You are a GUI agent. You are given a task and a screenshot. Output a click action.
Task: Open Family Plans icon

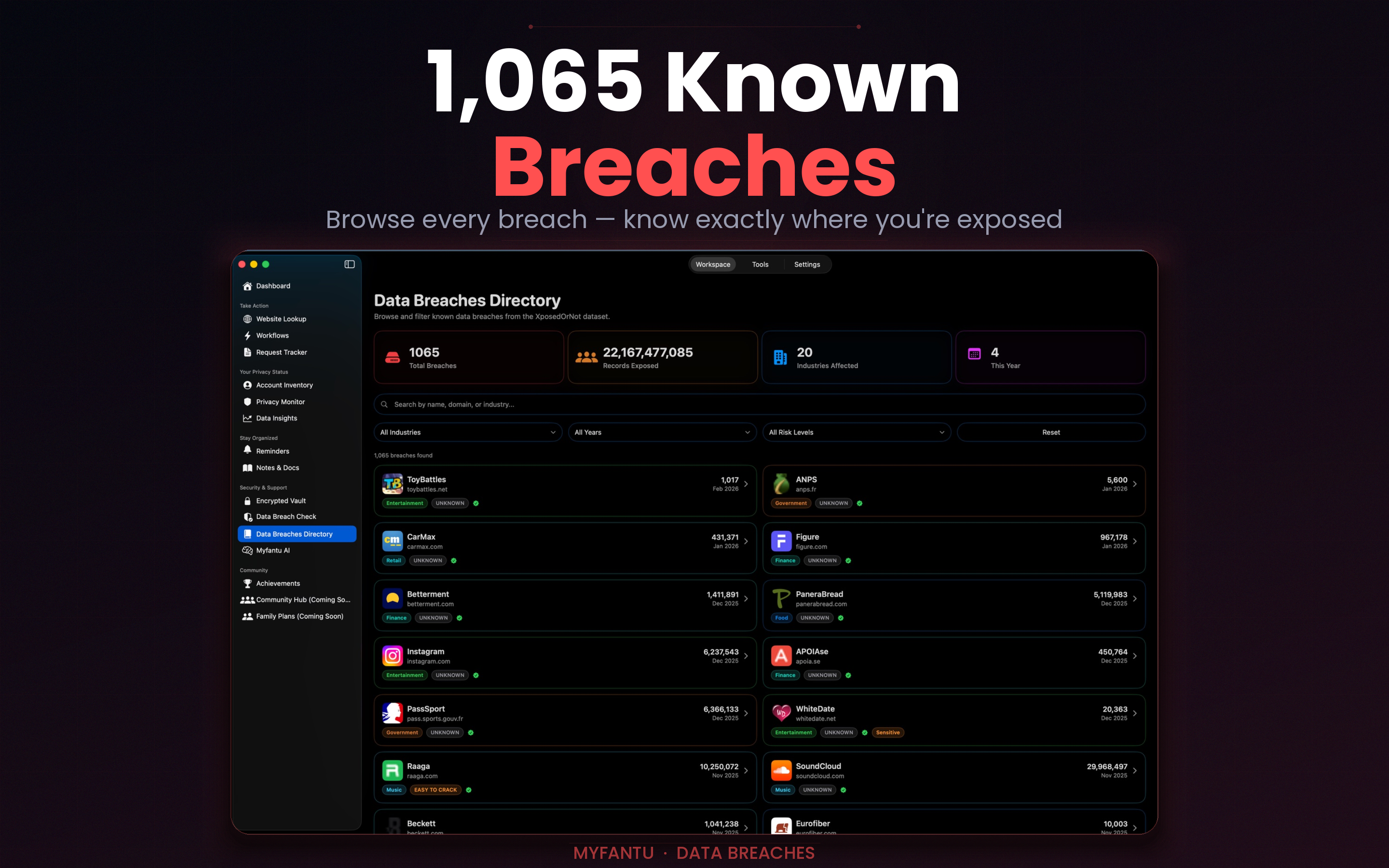coord(247,617)
